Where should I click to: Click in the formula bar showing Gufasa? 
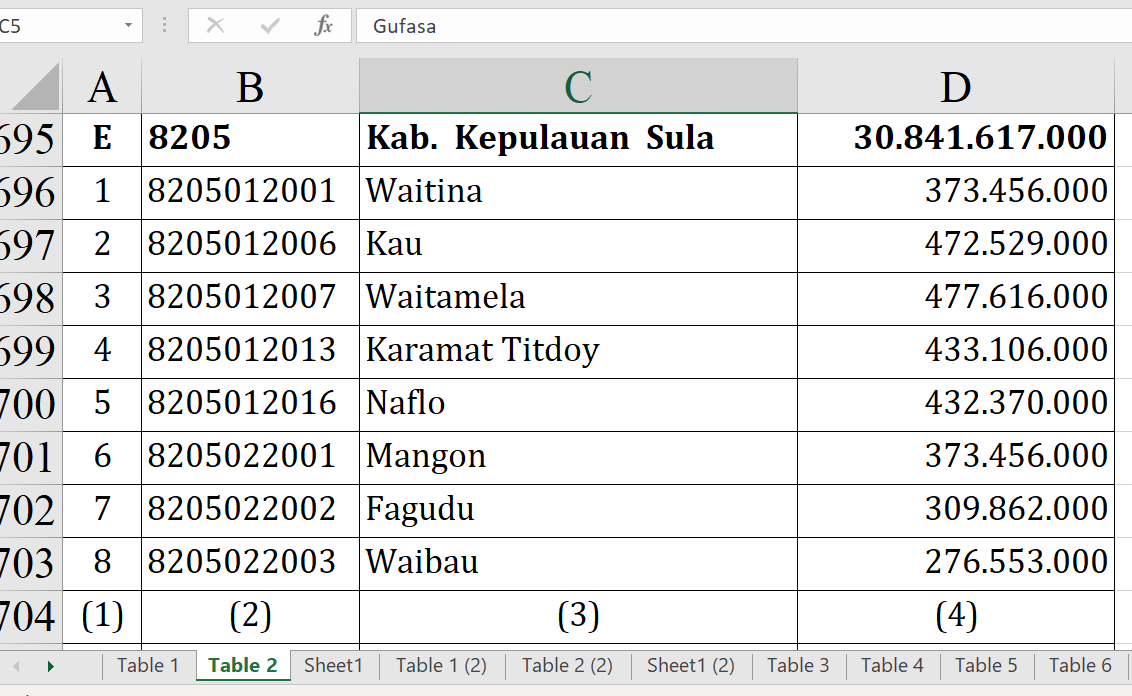(x=740, y=26)
